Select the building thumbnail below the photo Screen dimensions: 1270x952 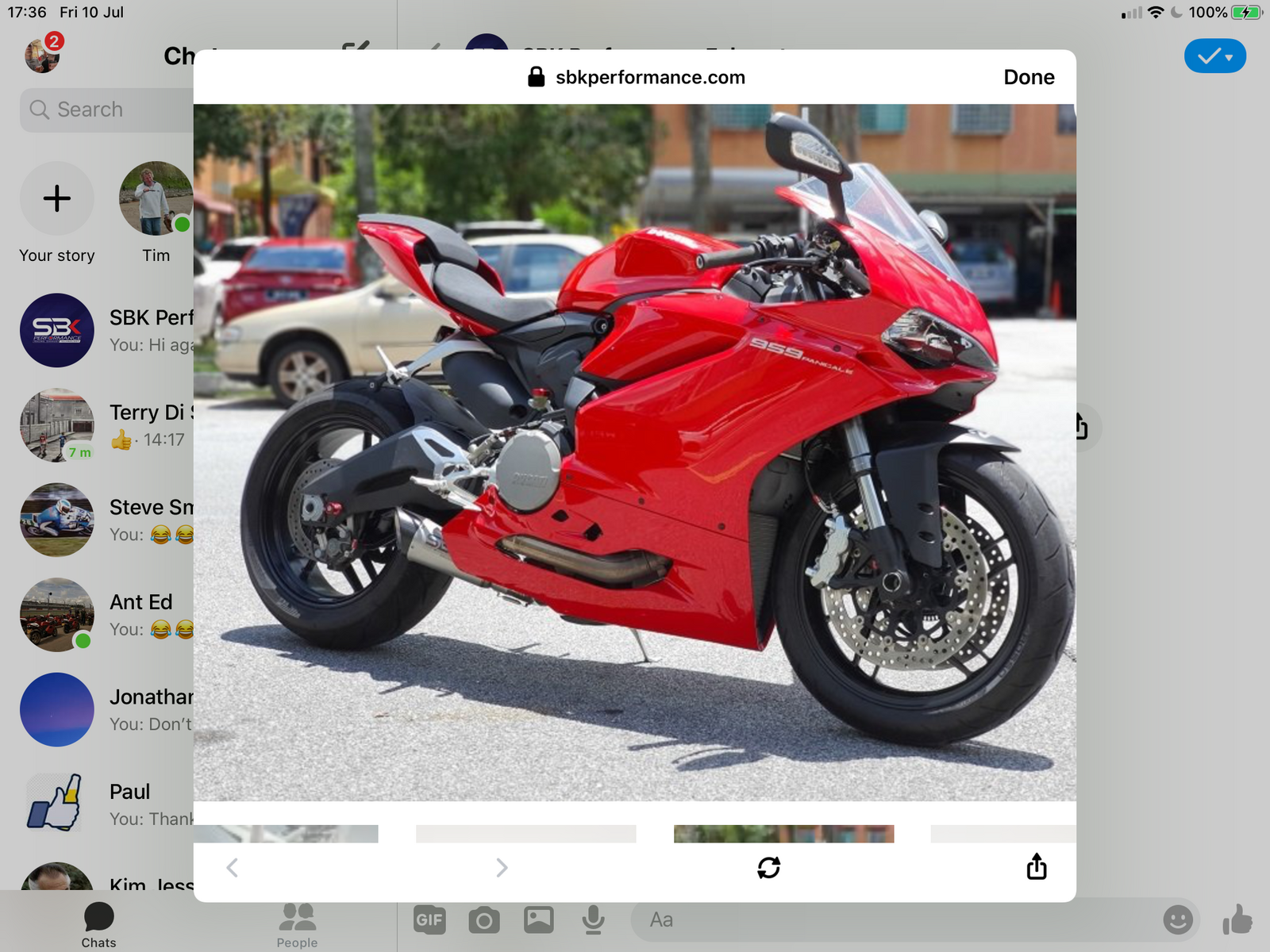(783, 833)
